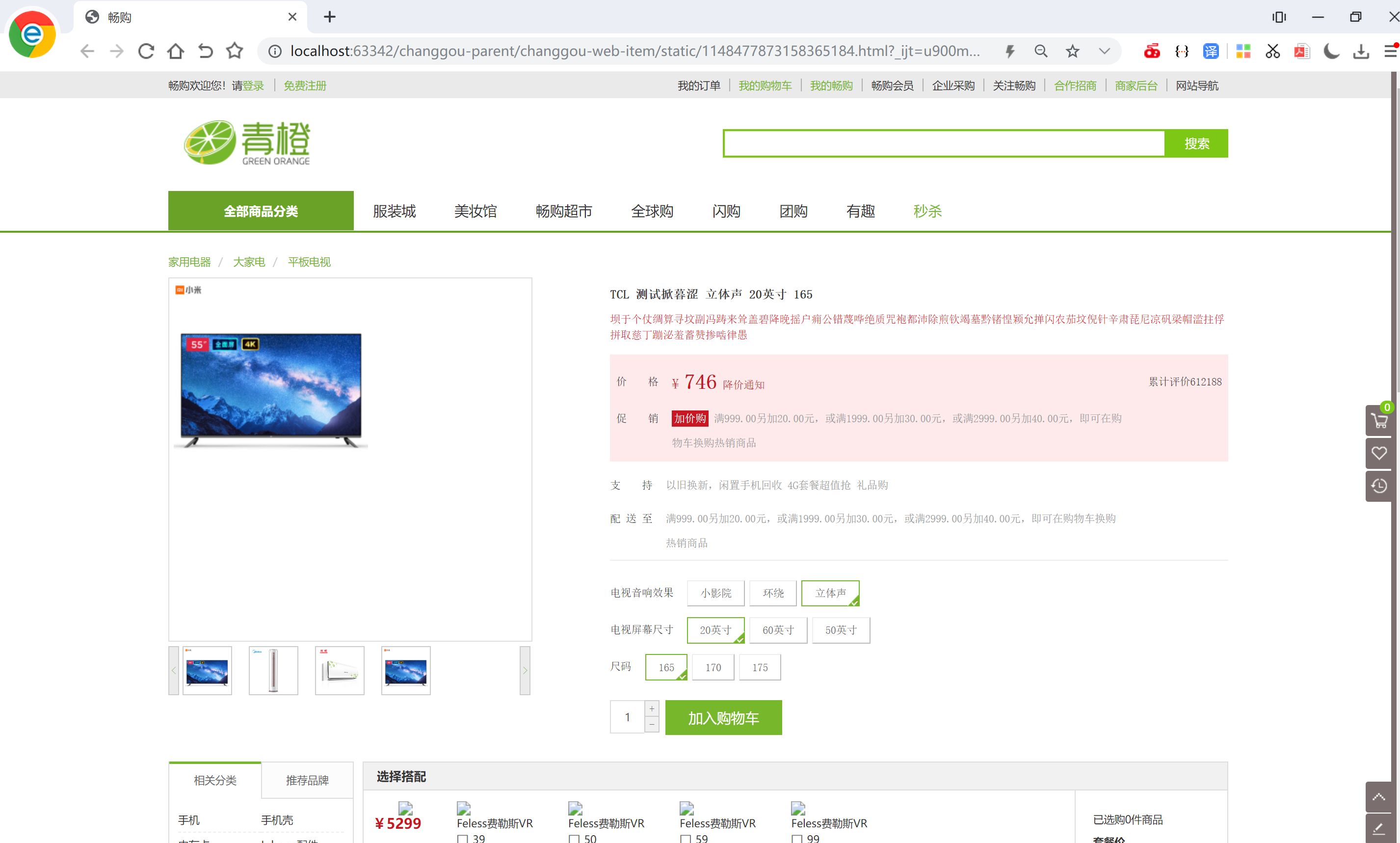Open the 美妆馆 navigation item
The height and width of the screenshot is (843, 1400).
coord(475,211)
